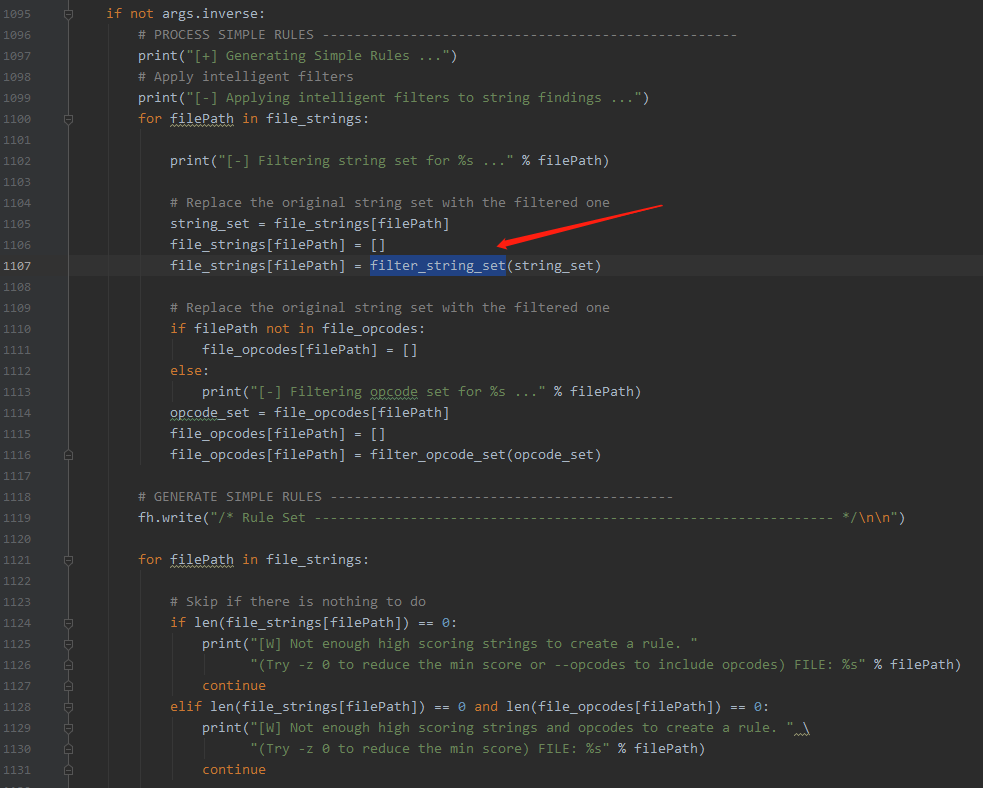The height and width of the screenshot is (788, 983).
Task: Click the continue keyword on line 1127
Action: [x=234, y=685]
